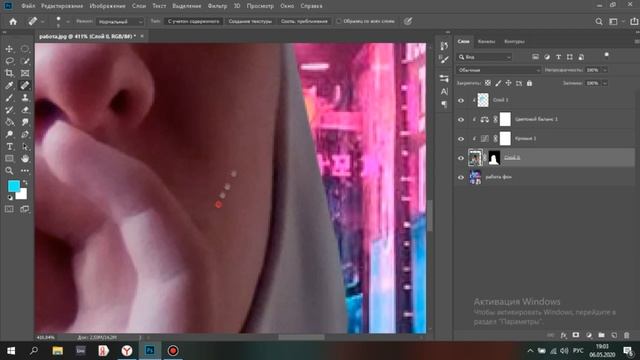Image resolution: width=640 pixels, height=360 pixels.
Task: Hide the Слой 0 layer
Action: click(x=461, y=158)
